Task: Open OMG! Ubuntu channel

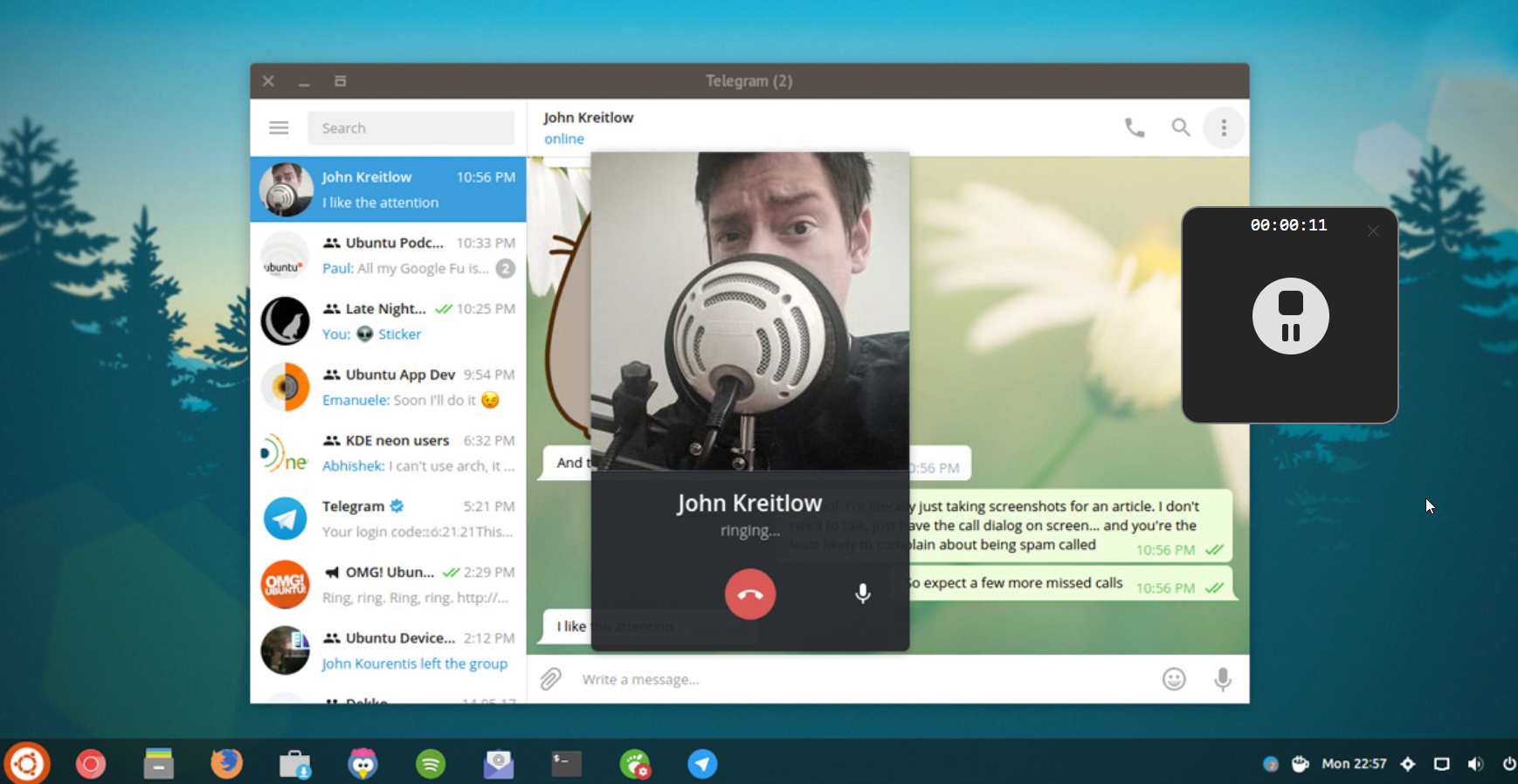Action: tap(389, 585)
